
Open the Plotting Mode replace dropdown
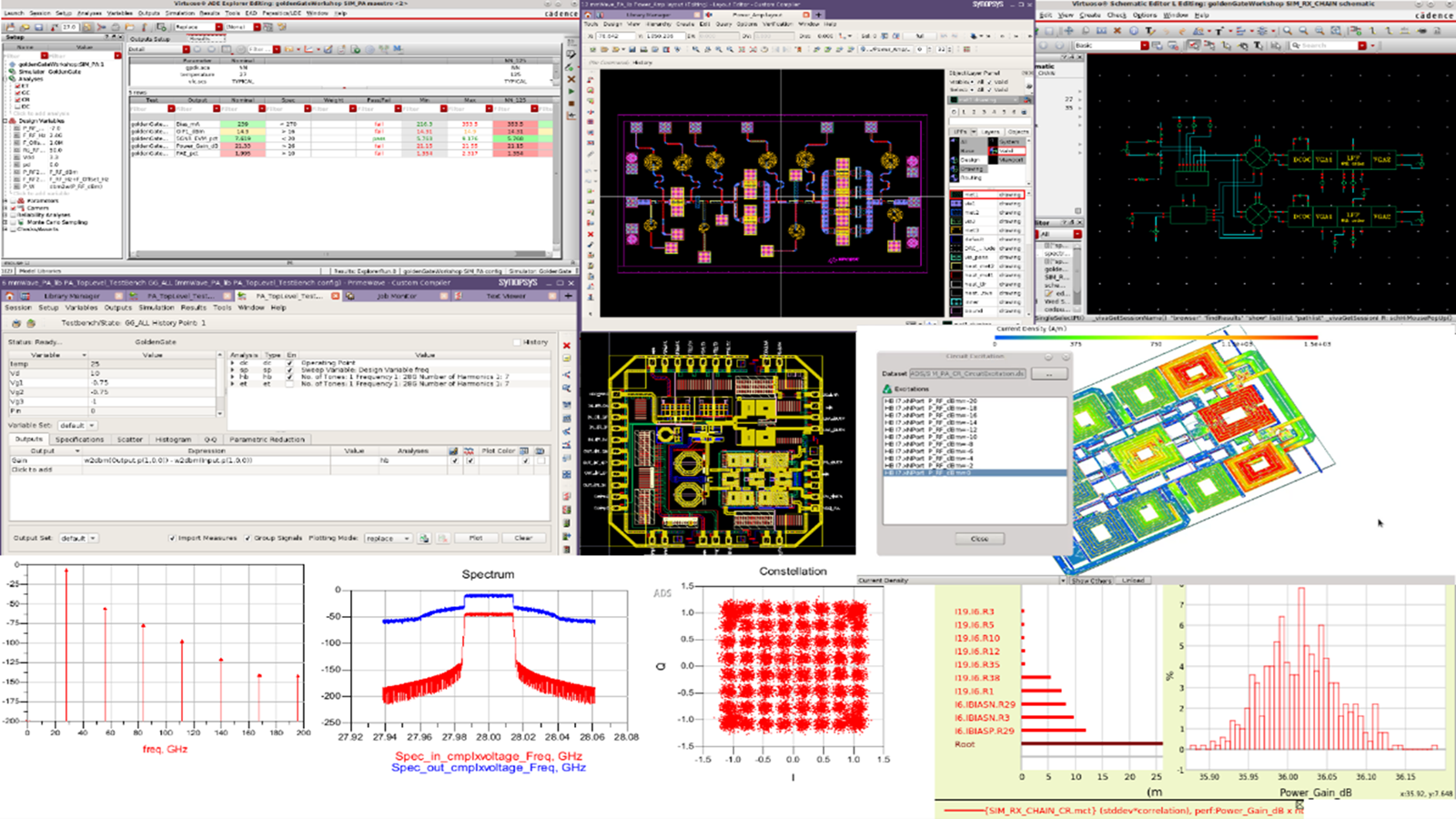[388, 538]
